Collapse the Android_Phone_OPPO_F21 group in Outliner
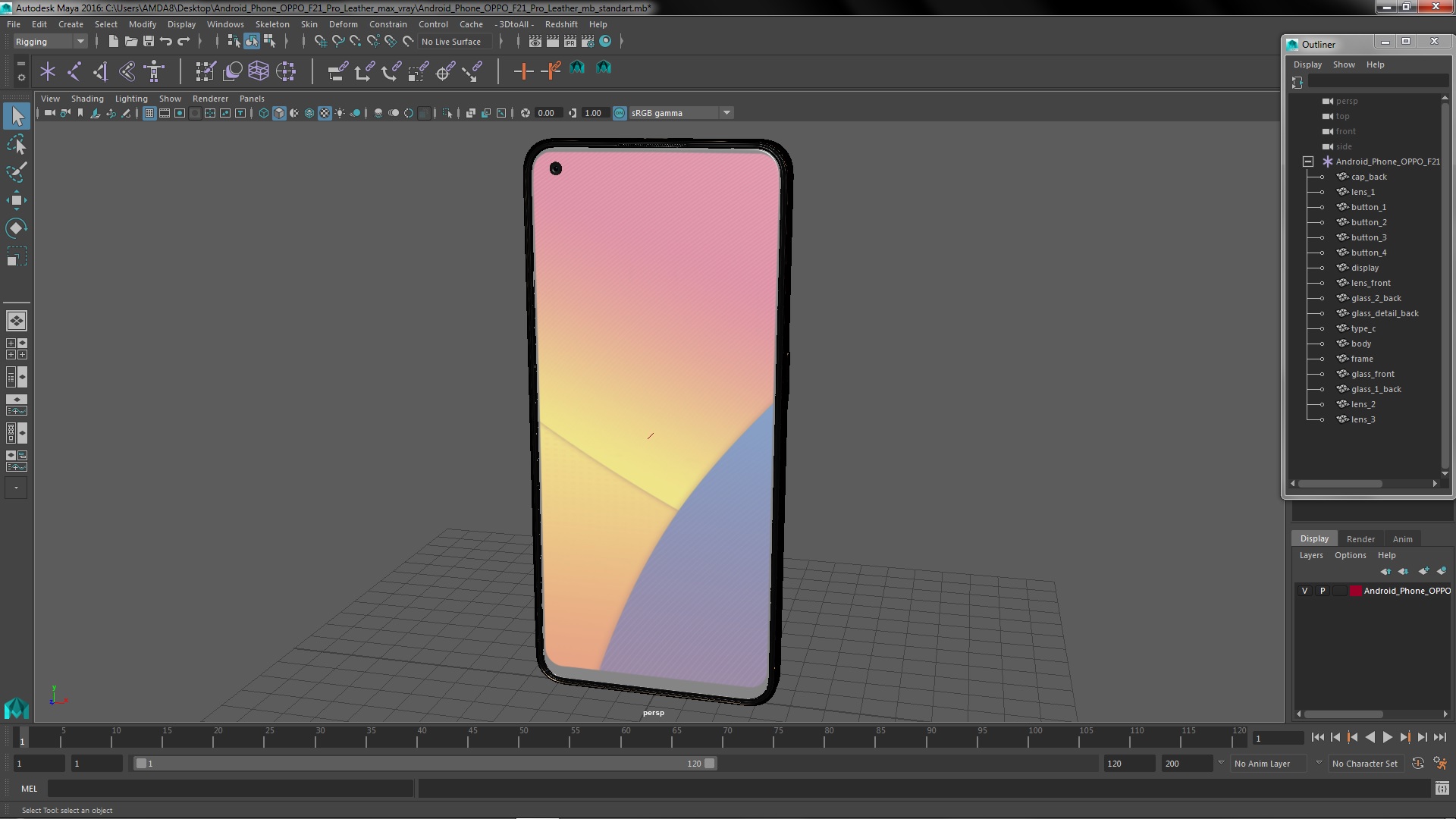 [1308, 162]
